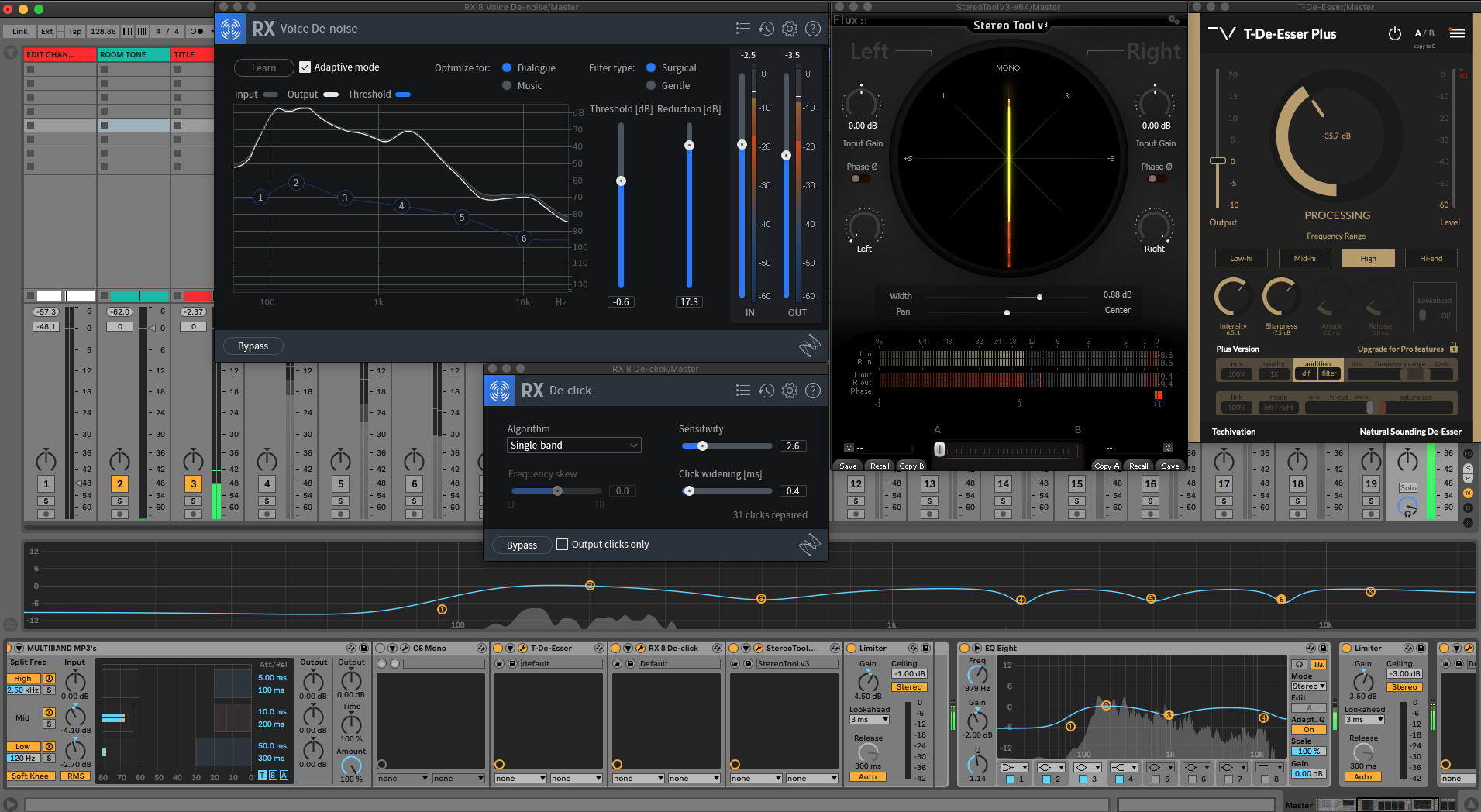Click save icon next to T-De-Esser default preset
Image resolution: width=1481 pixels, height=812 pixels.
pyautogui.click(x=512, y=664)
